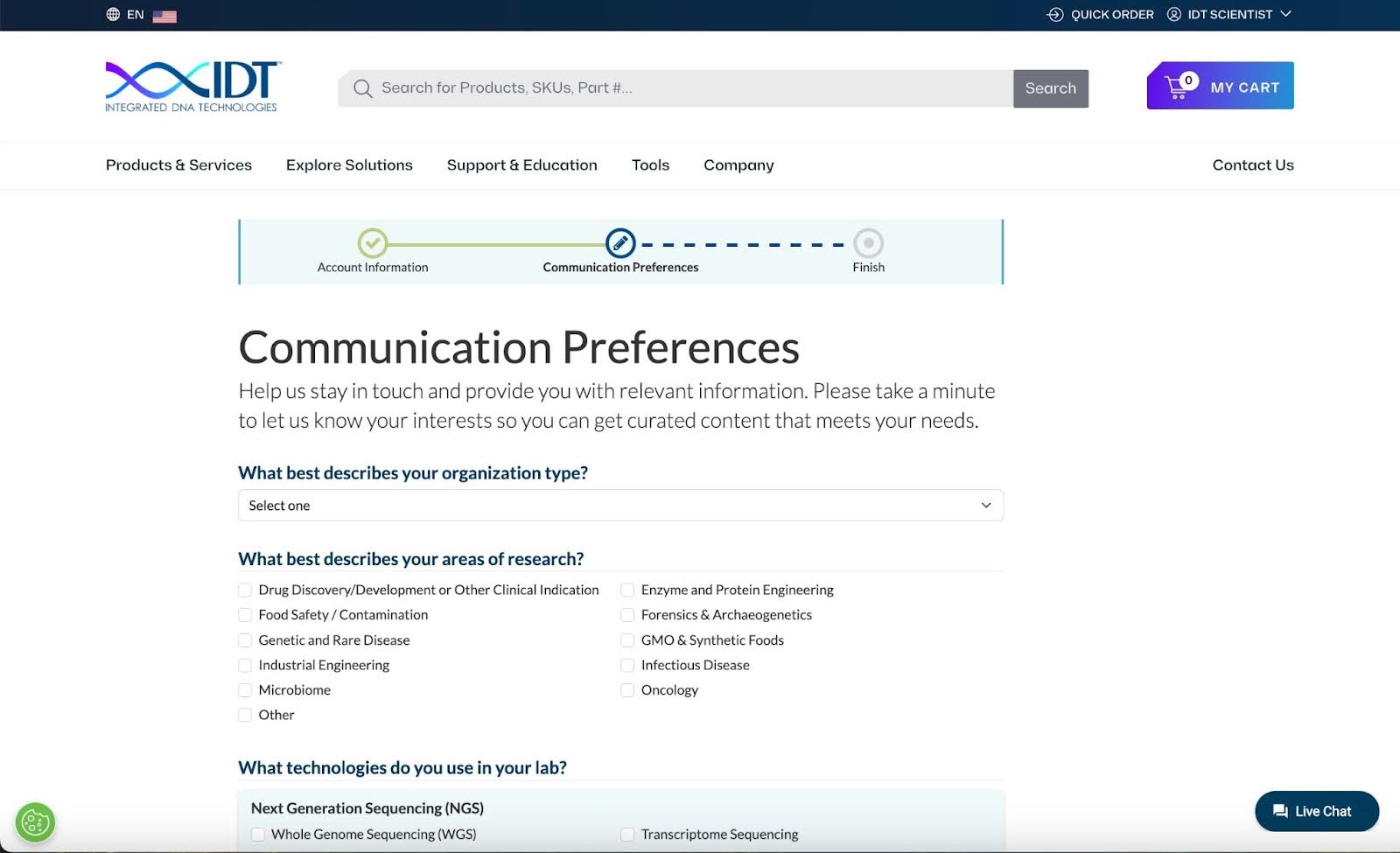Viewport: 1400px width, 853px height.
Task: Open the cookie settings icon
Action: coord(35,822)
